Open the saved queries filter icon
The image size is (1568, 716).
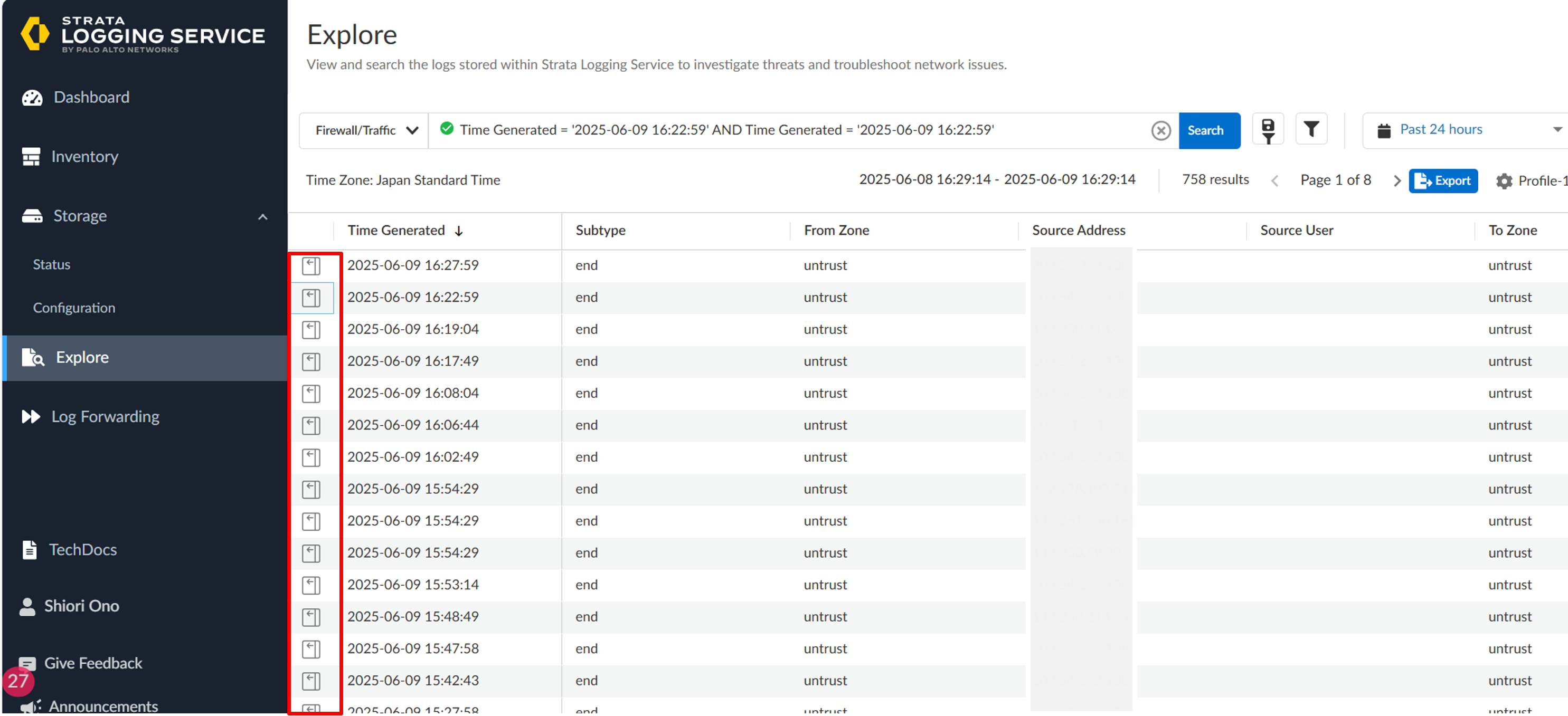(x=1267, y=130)
